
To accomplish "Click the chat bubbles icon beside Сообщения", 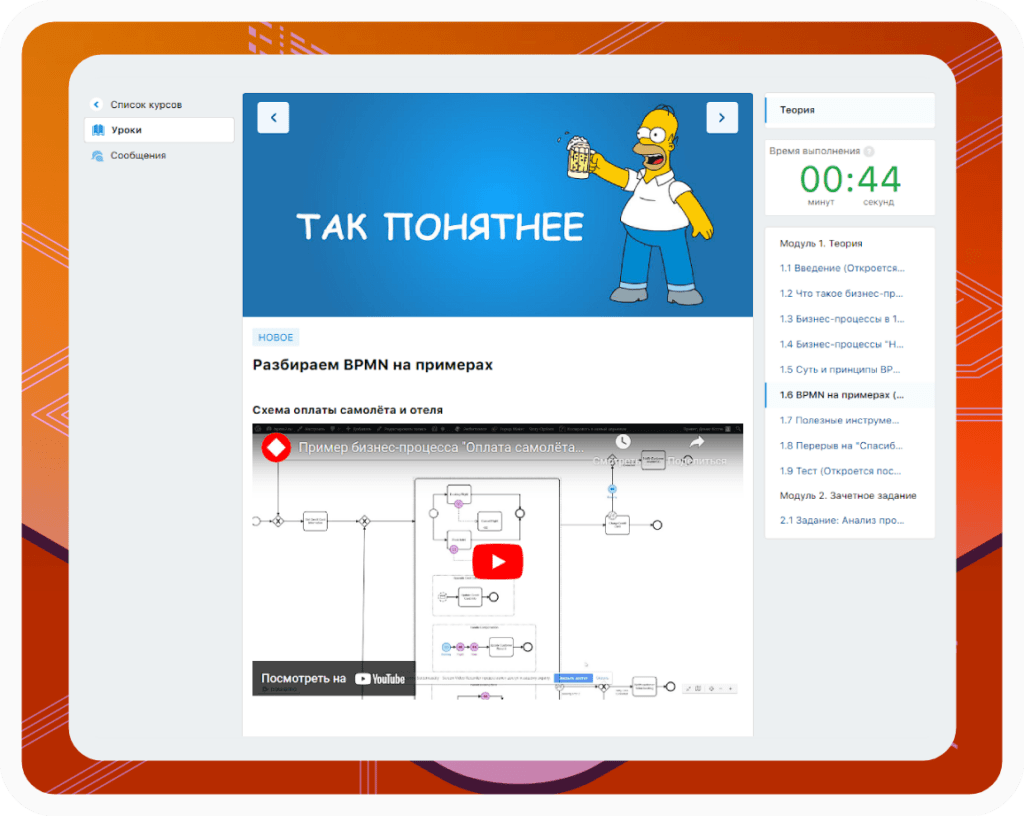I will click(x=97, y=155).
